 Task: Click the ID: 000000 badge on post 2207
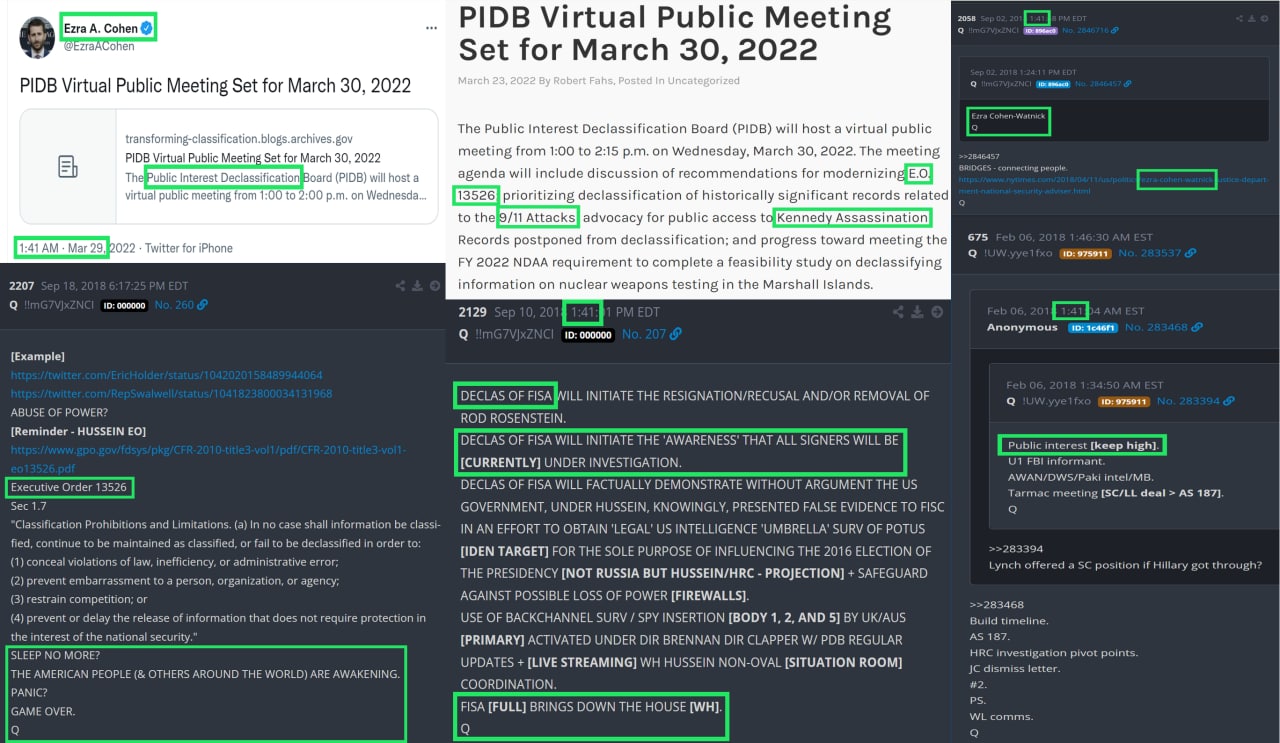tap(125, 305)
